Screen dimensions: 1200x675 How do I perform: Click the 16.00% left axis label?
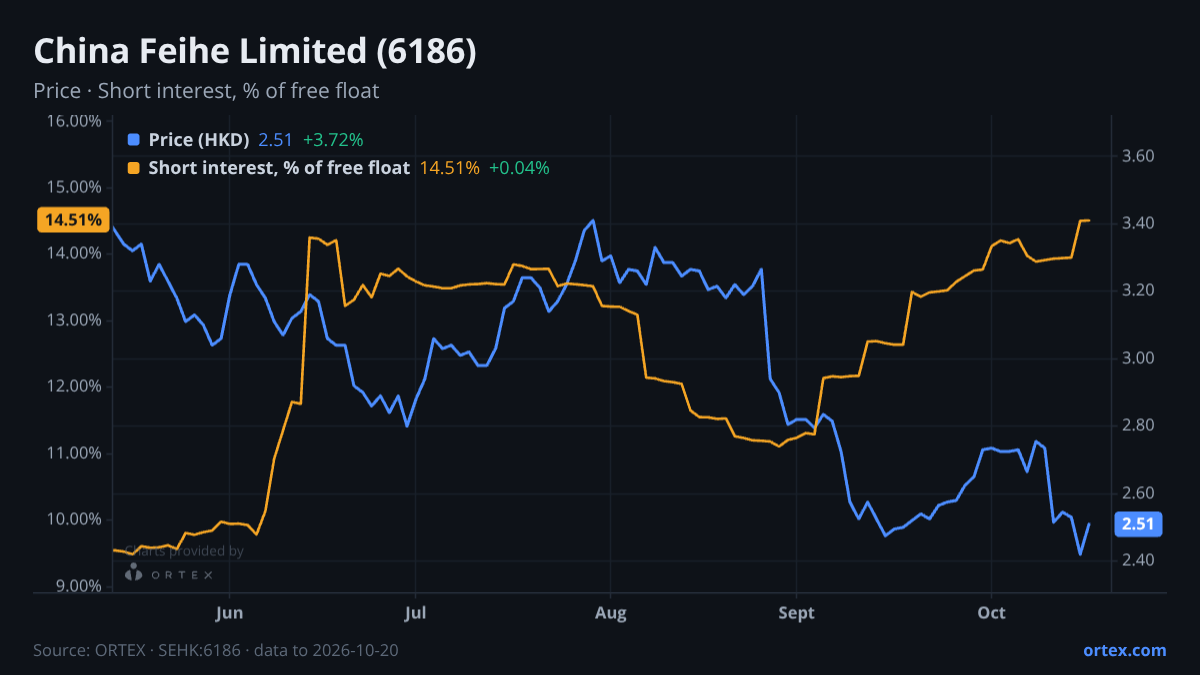click(73, 121)
